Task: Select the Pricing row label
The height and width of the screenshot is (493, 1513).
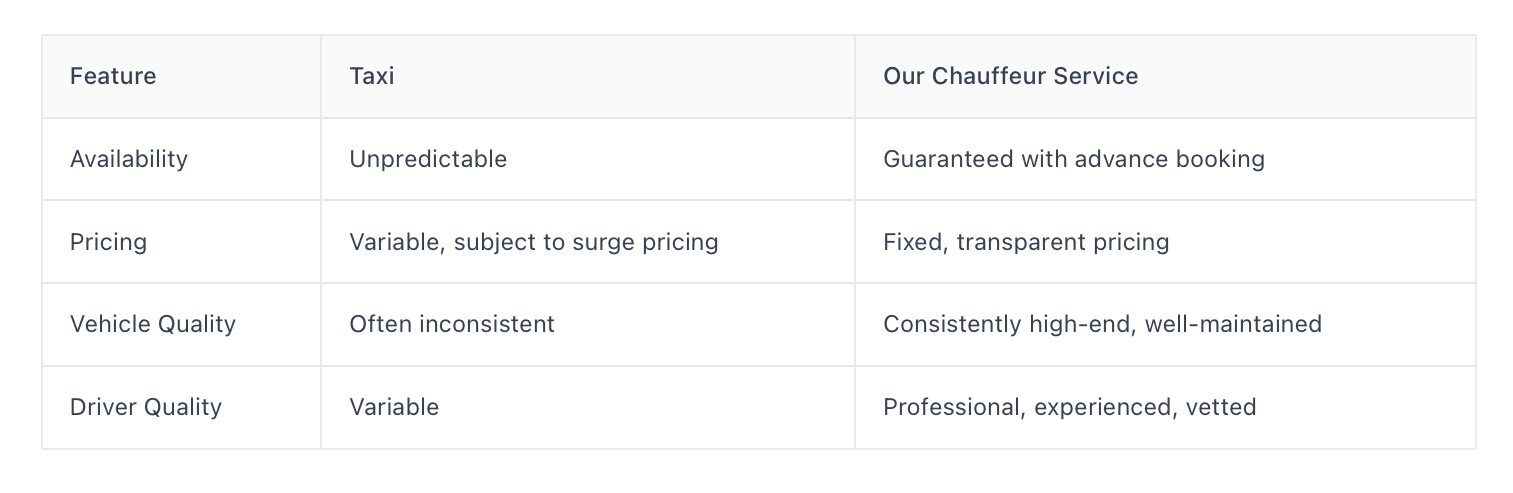Action: pyautogui.click(x=108, y=242)
